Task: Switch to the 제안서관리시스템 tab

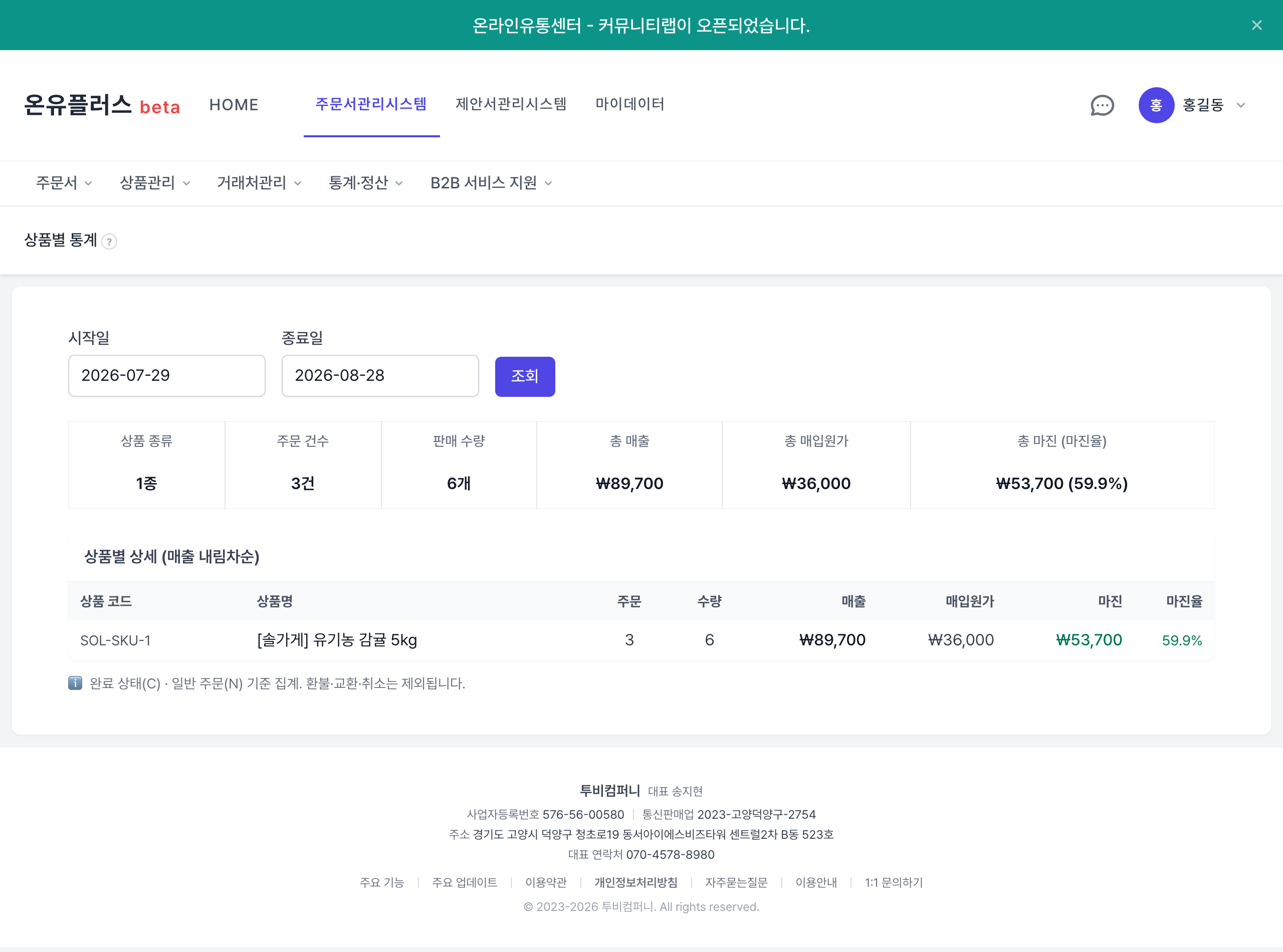Action: 511,104
